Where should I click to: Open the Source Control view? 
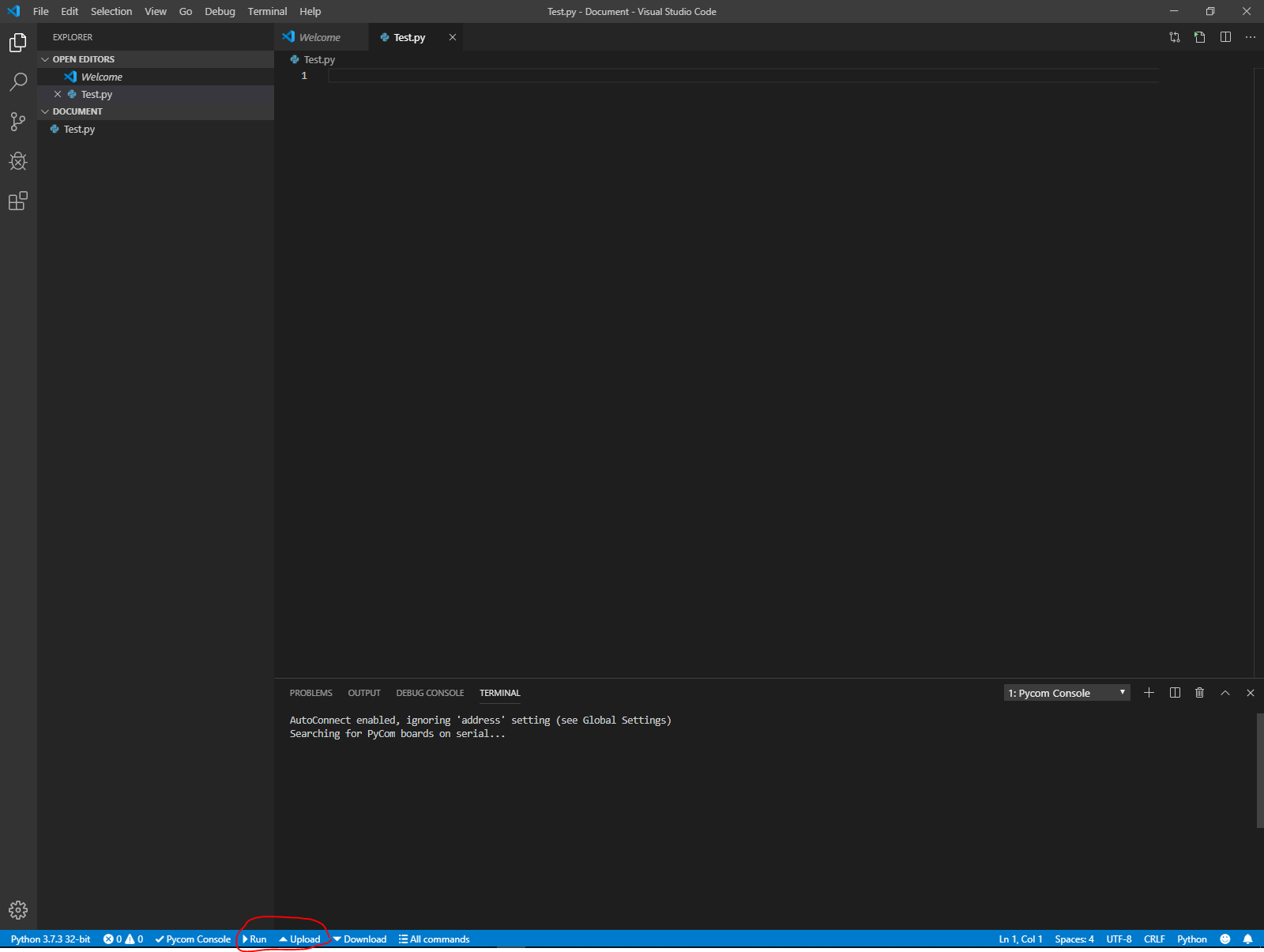pos(18,122)
